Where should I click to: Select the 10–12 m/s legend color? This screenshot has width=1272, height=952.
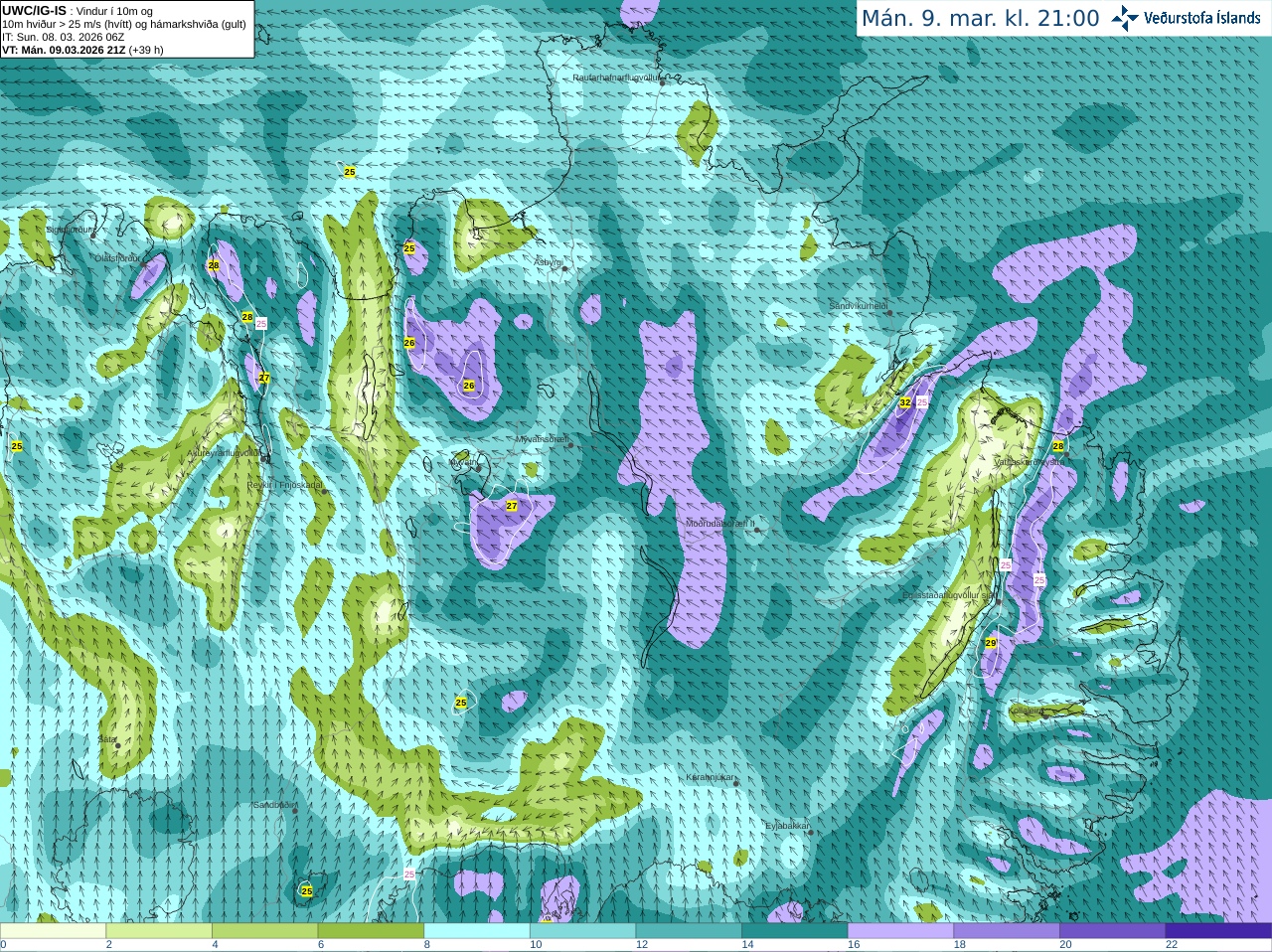coord(583,930)
